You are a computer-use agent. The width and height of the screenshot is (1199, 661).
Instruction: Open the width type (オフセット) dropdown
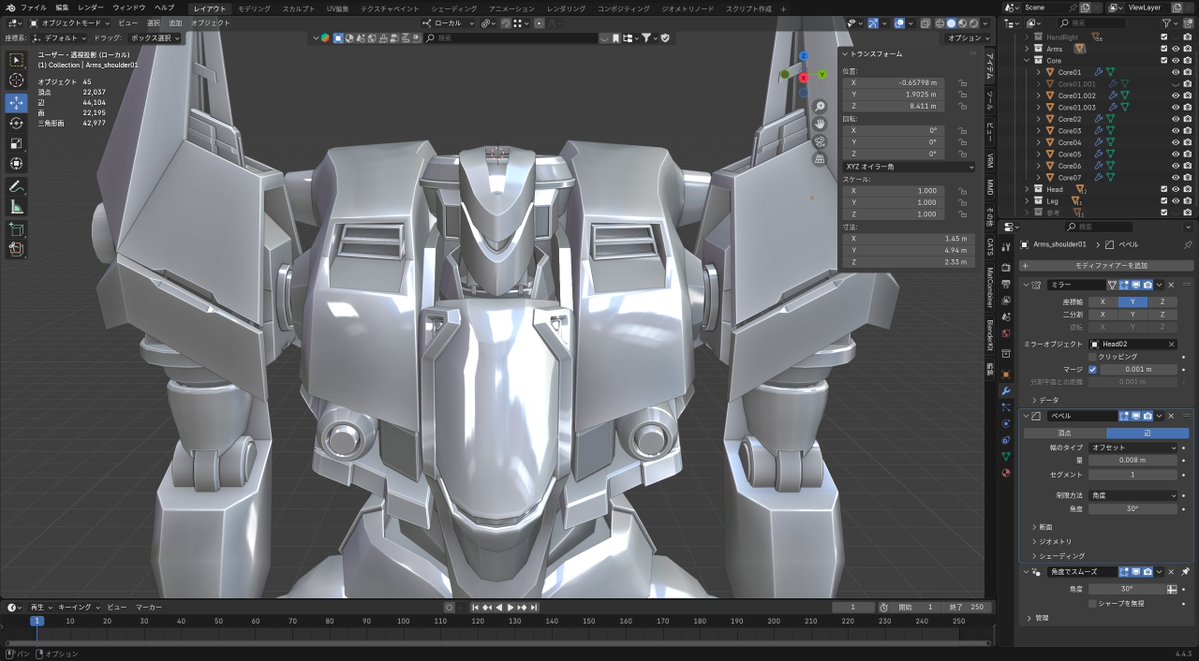coord(1133,448)
